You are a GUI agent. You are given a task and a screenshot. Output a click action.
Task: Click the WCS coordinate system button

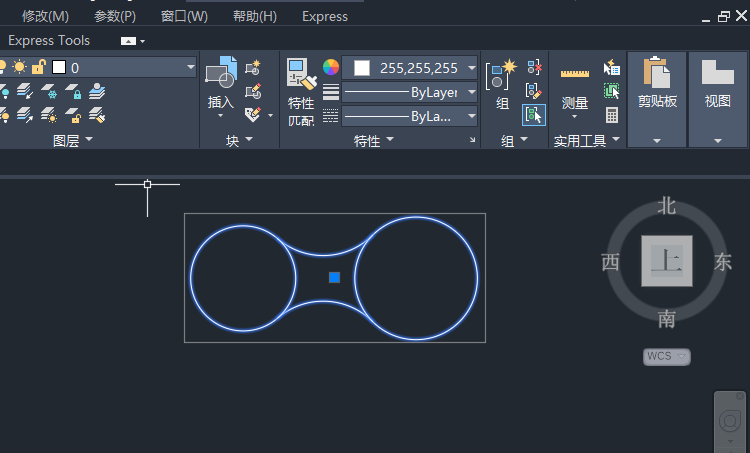(667, 356)
